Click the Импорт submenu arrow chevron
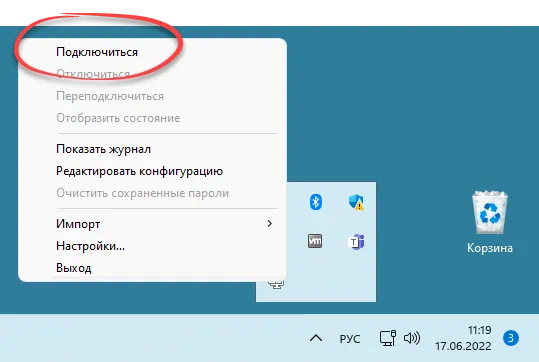This screenshot has width=539, height=362. [270, 224]
